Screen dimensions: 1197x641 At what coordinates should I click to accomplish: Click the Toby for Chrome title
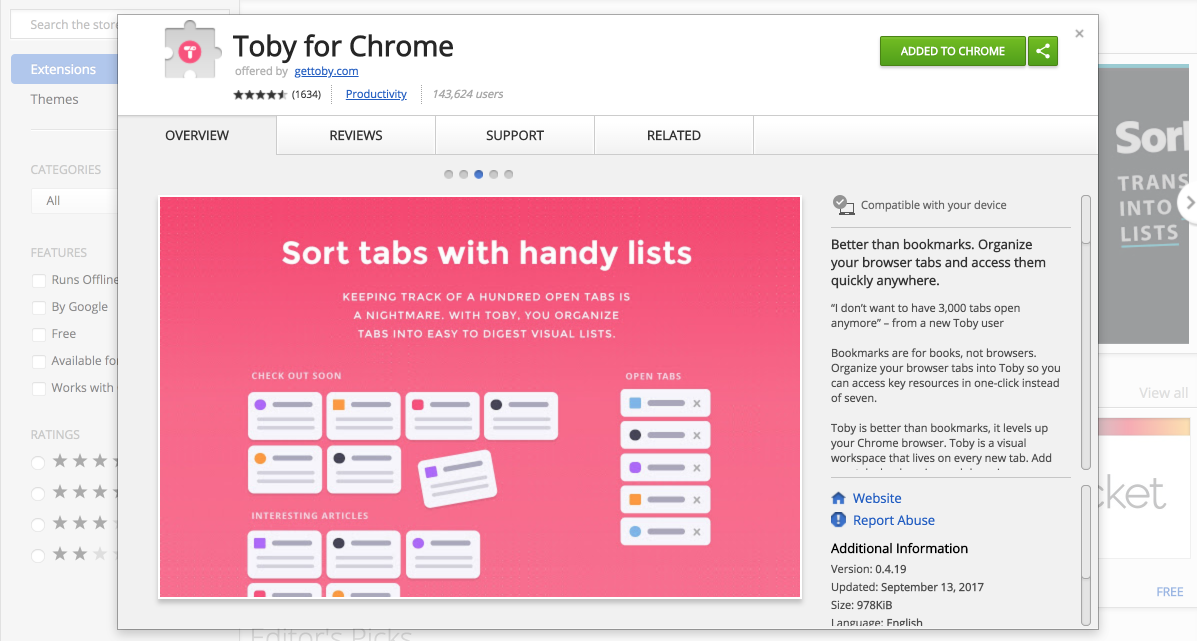[x=343, y=46]
